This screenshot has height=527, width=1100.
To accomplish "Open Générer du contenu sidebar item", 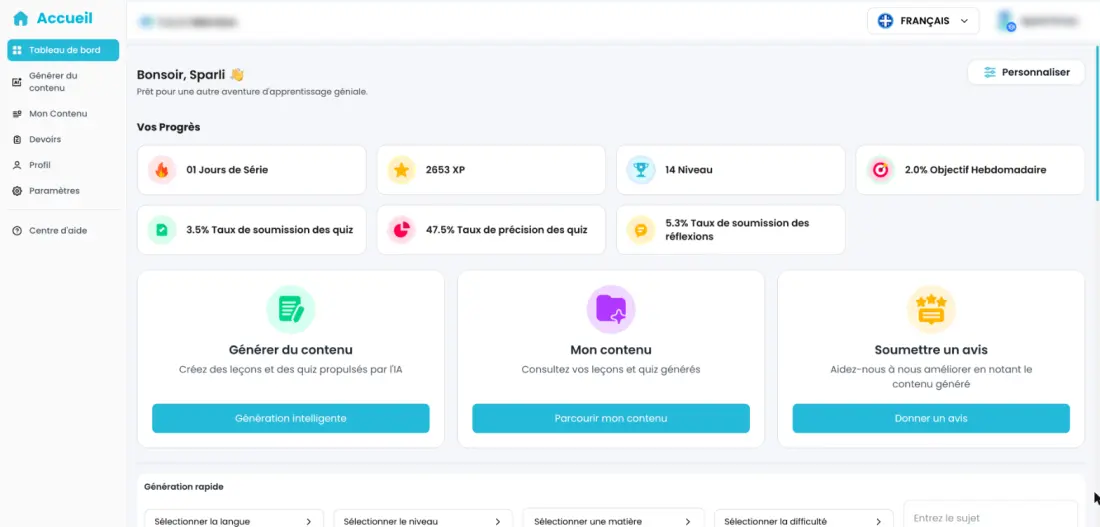I will tap(63, 81).
